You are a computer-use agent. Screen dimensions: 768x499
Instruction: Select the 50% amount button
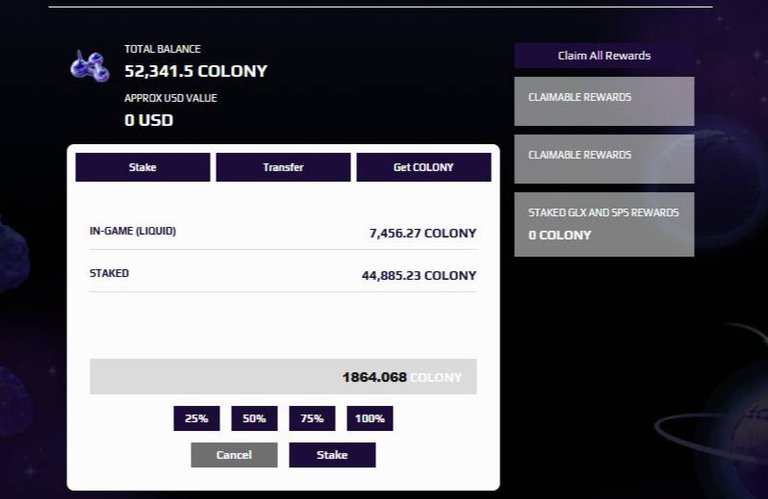tap(254, 418)
